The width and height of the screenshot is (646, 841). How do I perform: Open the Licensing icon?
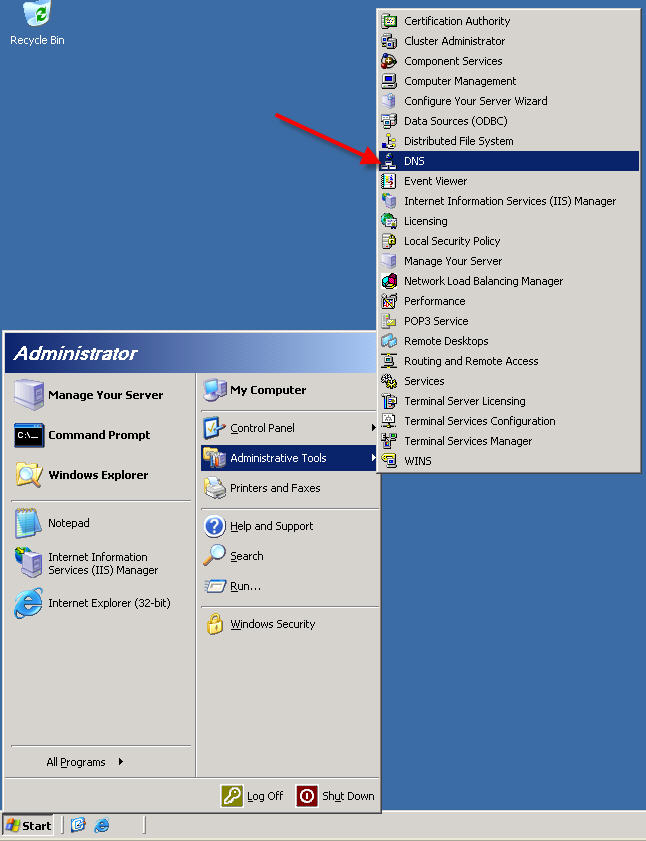point(389,221)
